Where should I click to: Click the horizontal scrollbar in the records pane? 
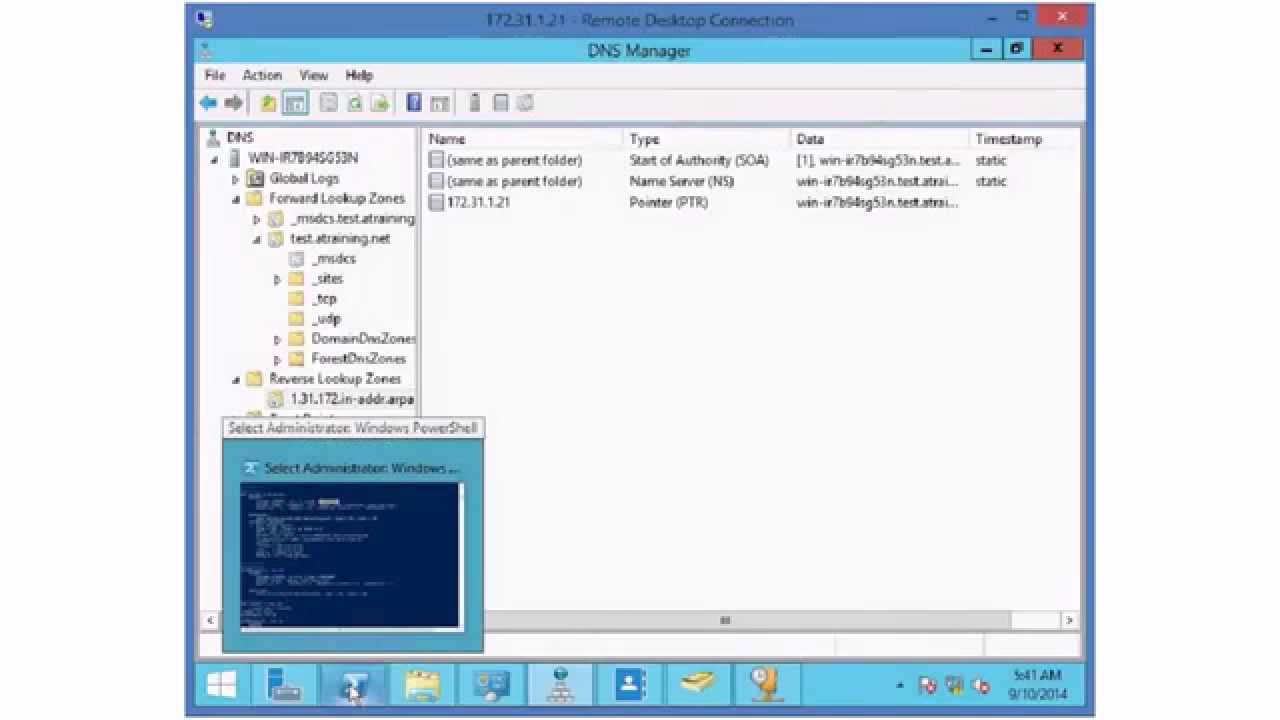click(x=726, y=621)
